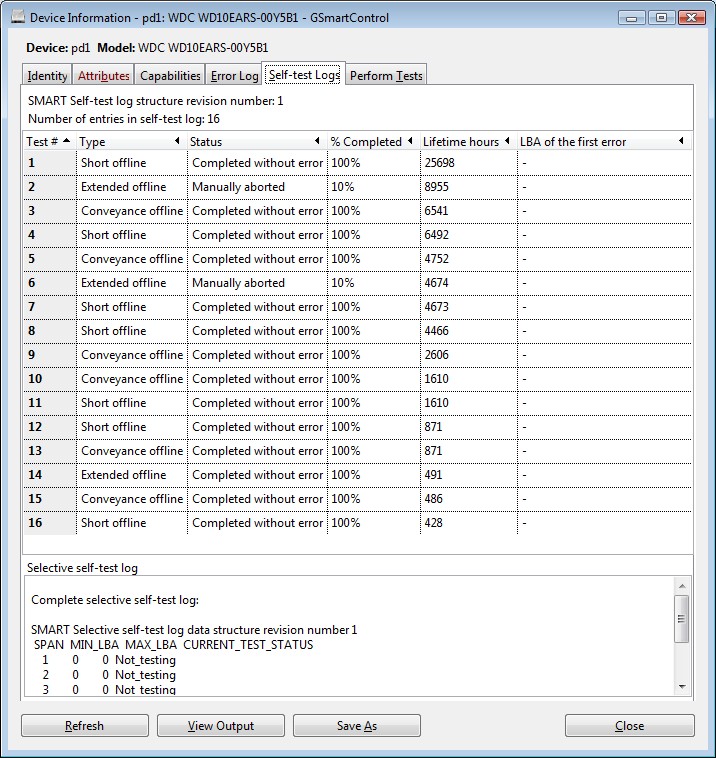This screenshot has height=758, width=716.
Task: Close the window via title bar X
Action: pos(691,18)
